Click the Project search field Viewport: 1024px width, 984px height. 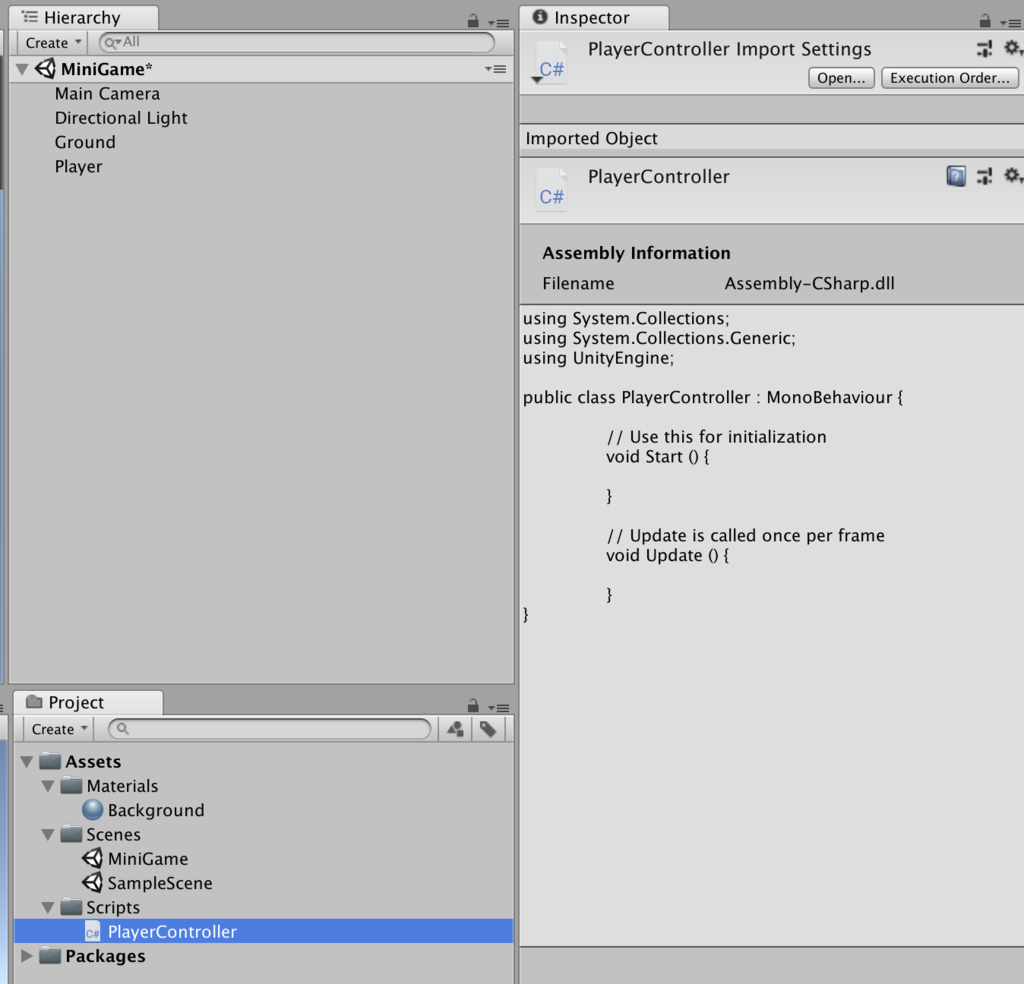[x=269, y=729]
